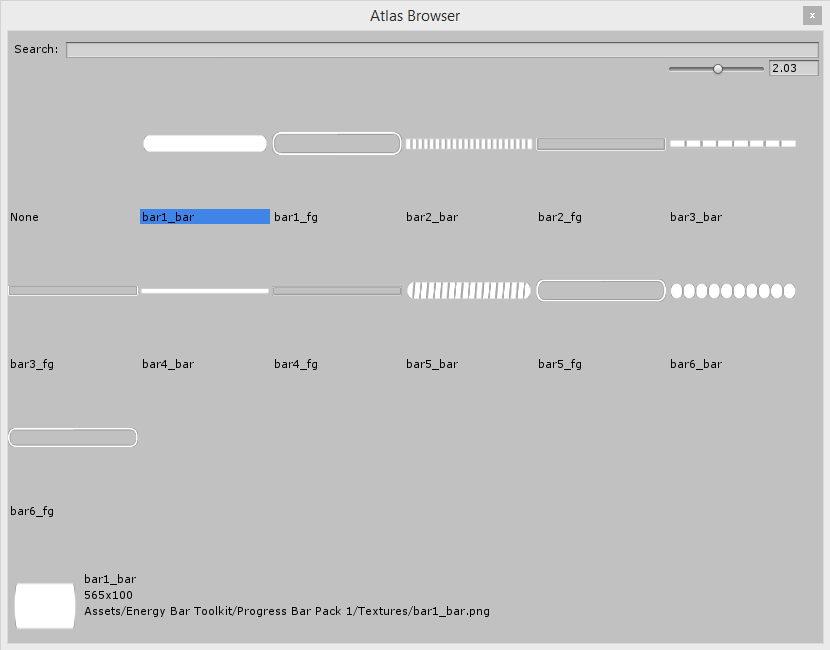Select the bar6_fg sprite thumbnail
The image size is (830, 650).
[x=73, y=438]
